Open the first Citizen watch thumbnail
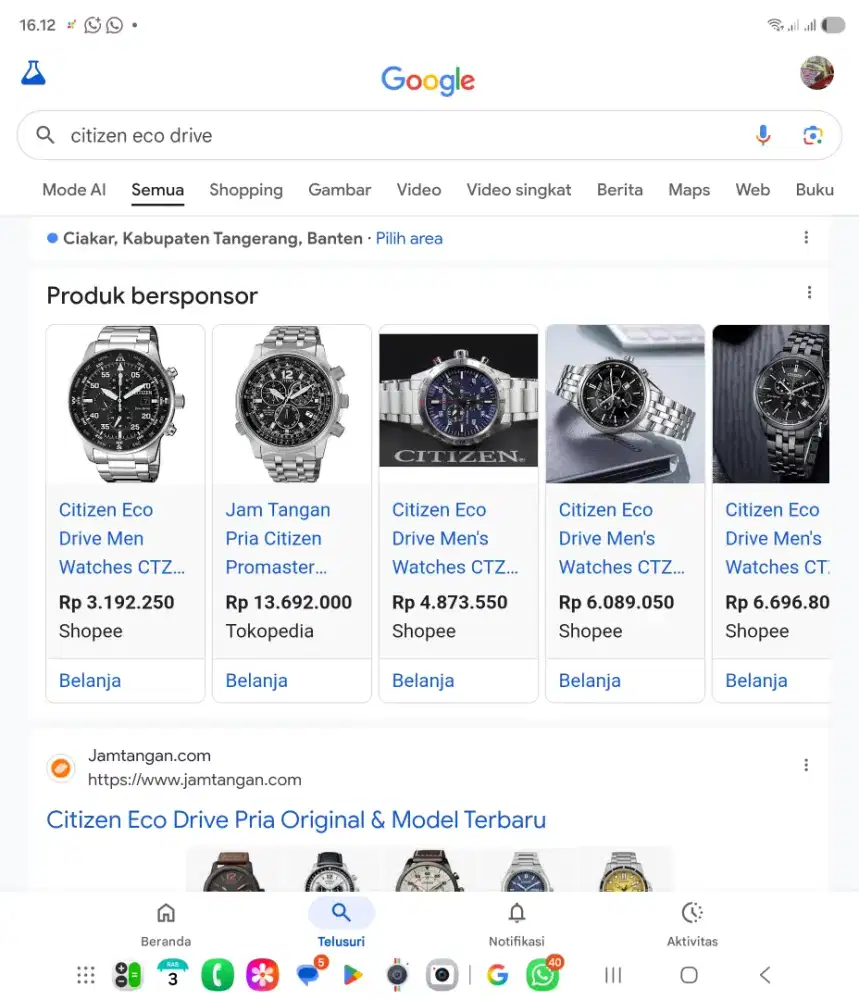The height and width of the screenshot is (1000, 859). tap(124, 404)
